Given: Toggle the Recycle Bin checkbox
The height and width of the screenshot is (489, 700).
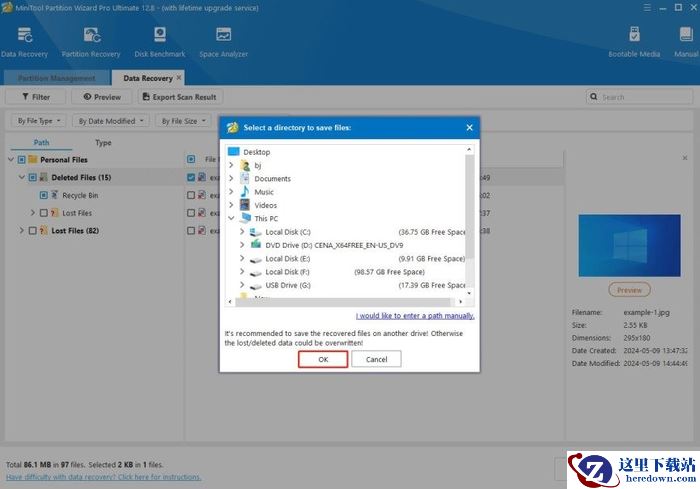Looking at the screenshot, I should [44, 195].
